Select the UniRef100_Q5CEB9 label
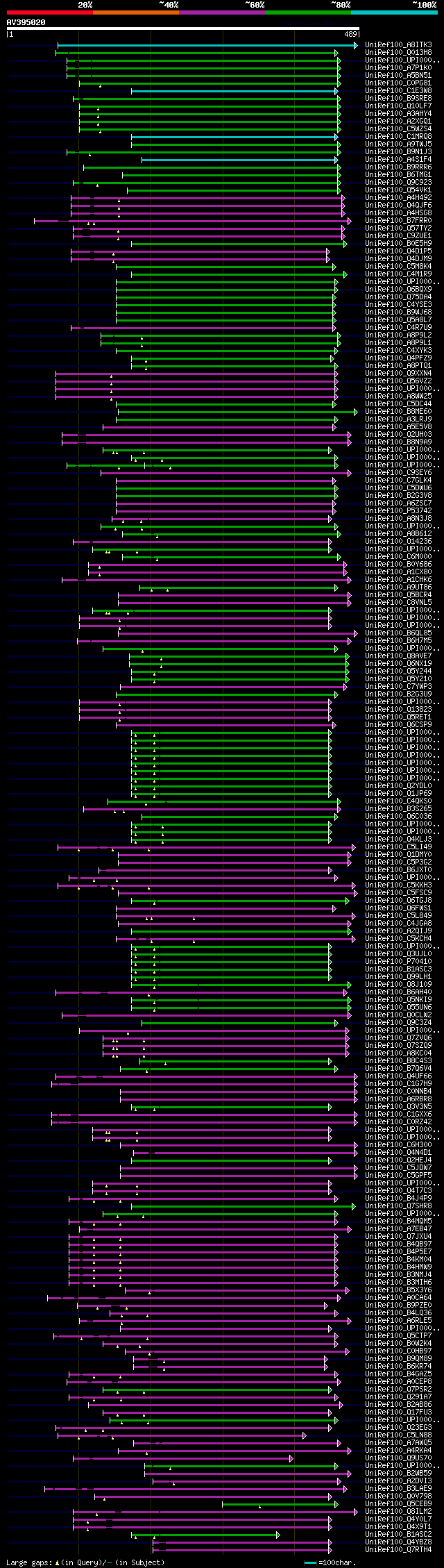Viewport: 444px width, 1568px height. click(x=398, y=1504)
